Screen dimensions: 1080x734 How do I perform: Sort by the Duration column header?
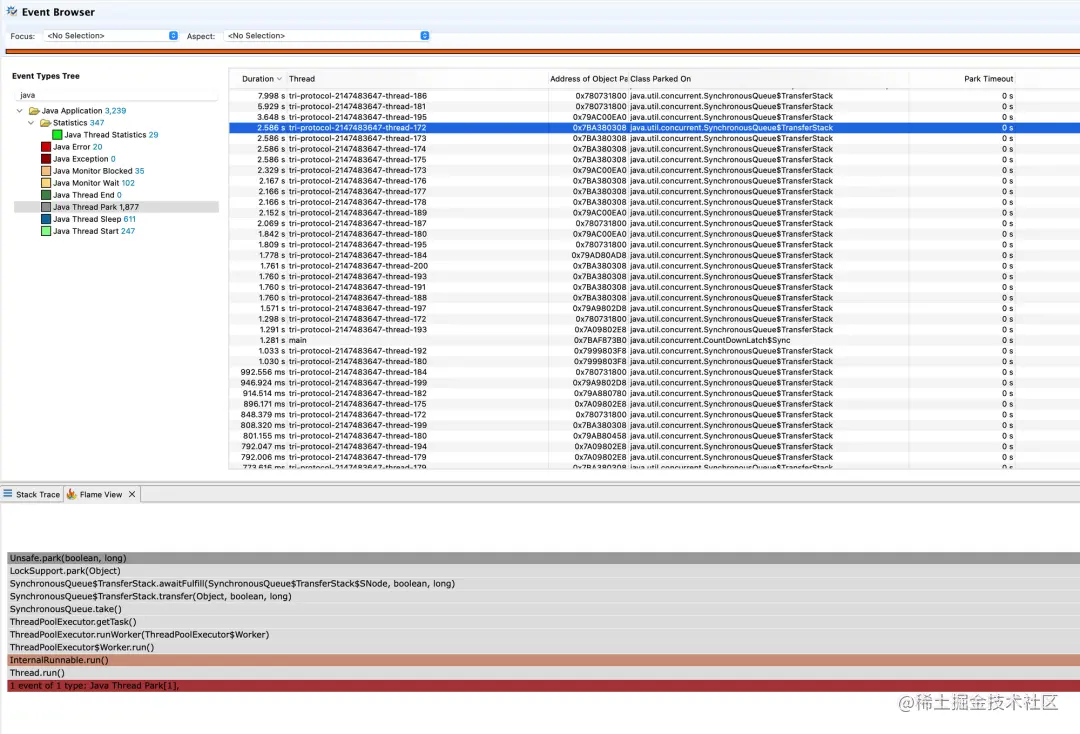[x=258, y=79]
